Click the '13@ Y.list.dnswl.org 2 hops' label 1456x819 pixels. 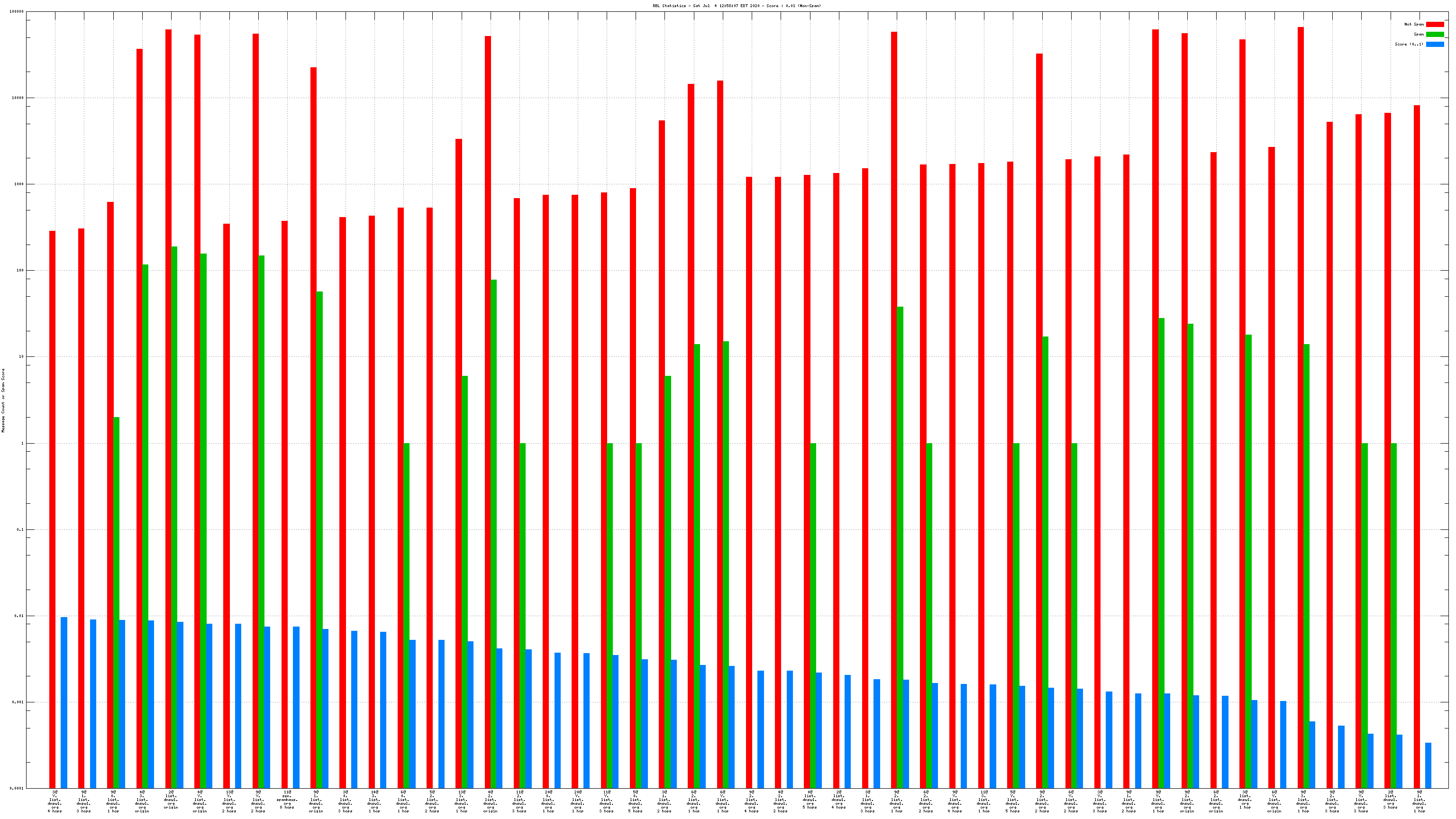click(x=229, y=801)
